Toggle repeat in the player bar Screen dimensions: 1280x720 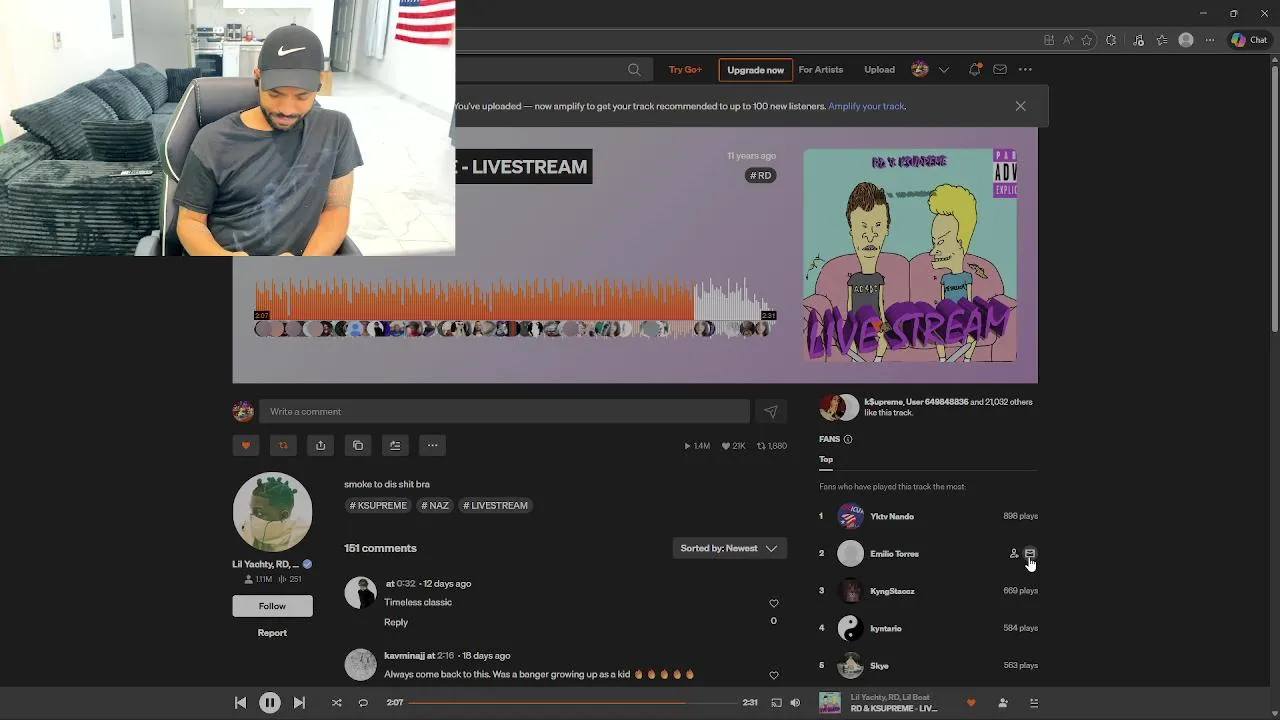pos(363,703)
